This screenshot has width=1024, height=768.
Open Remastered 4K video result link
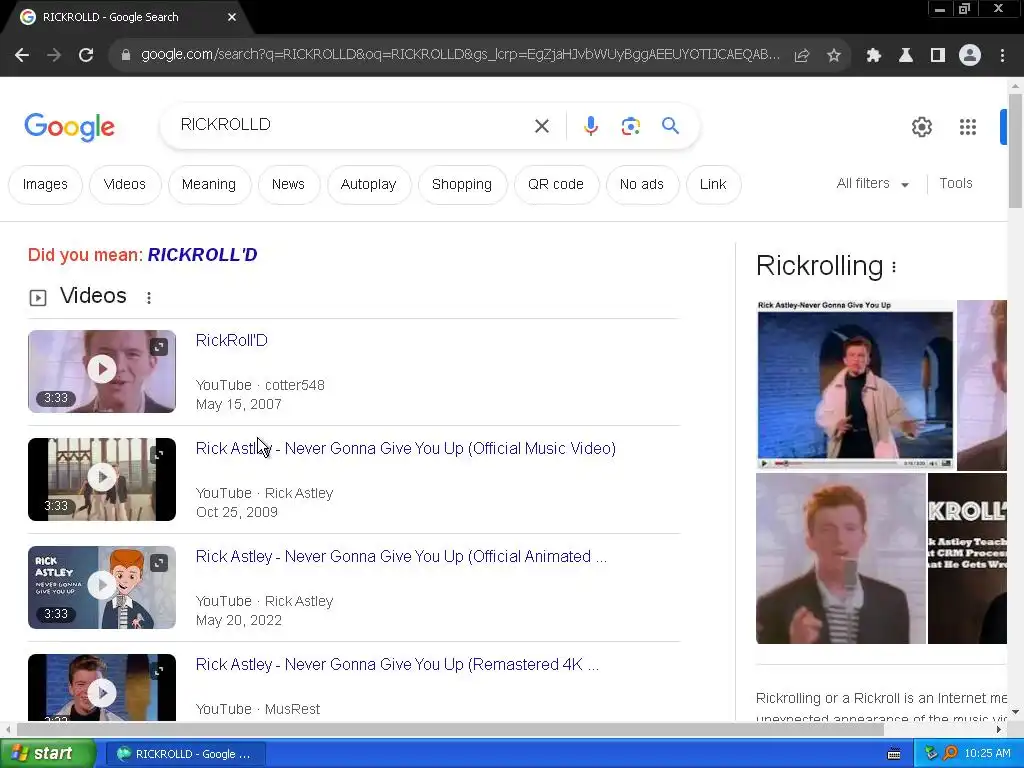point(397,664)
